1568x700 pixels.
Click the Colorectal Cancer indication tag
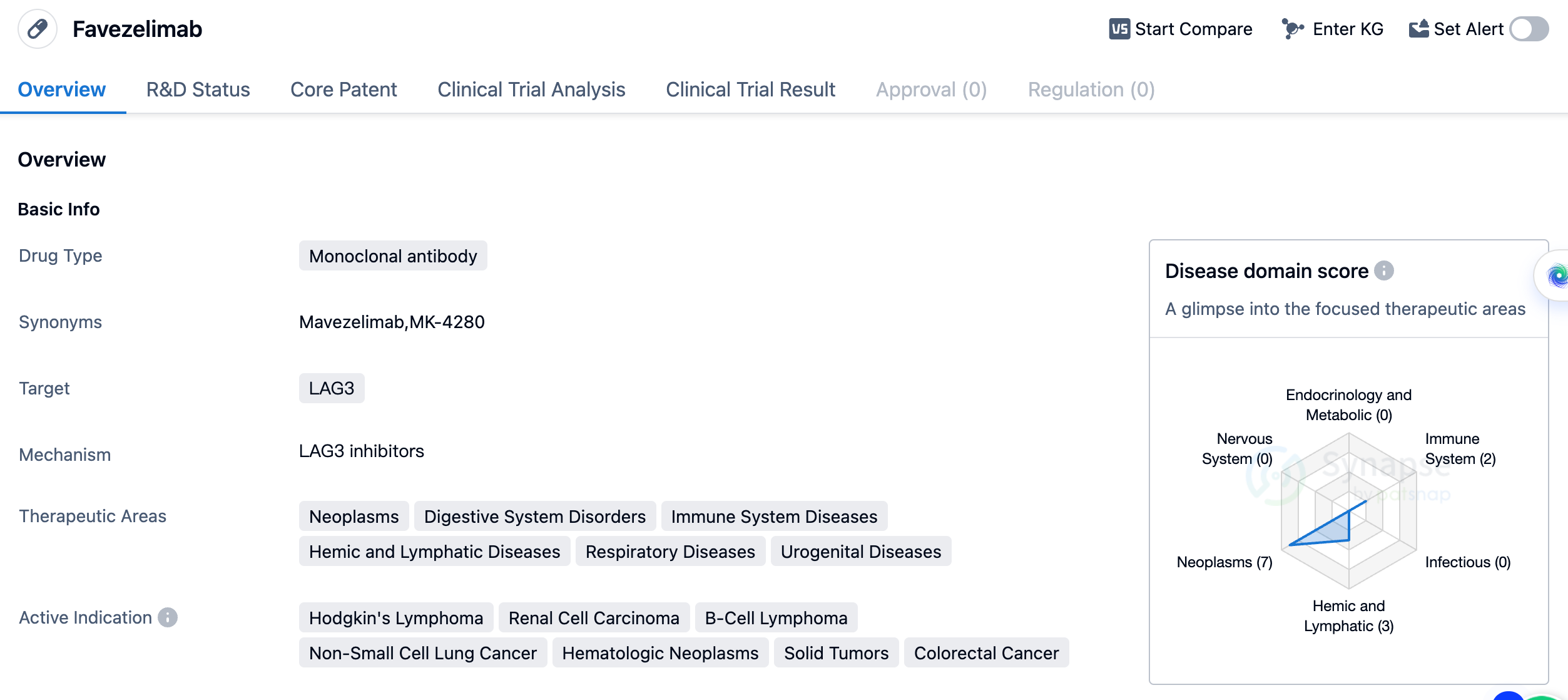pos(986,653)
